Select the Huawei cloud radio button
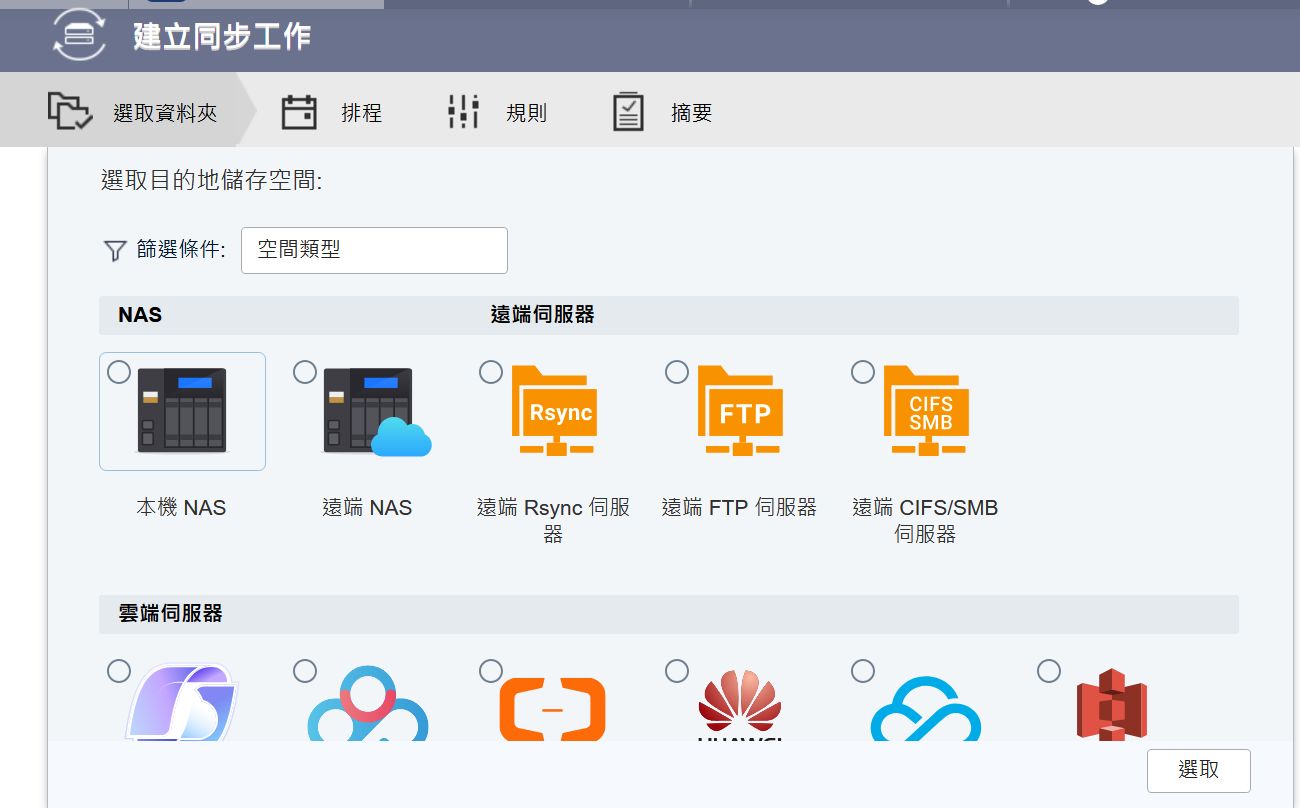Screen dimensions: 1300x808 677,670
